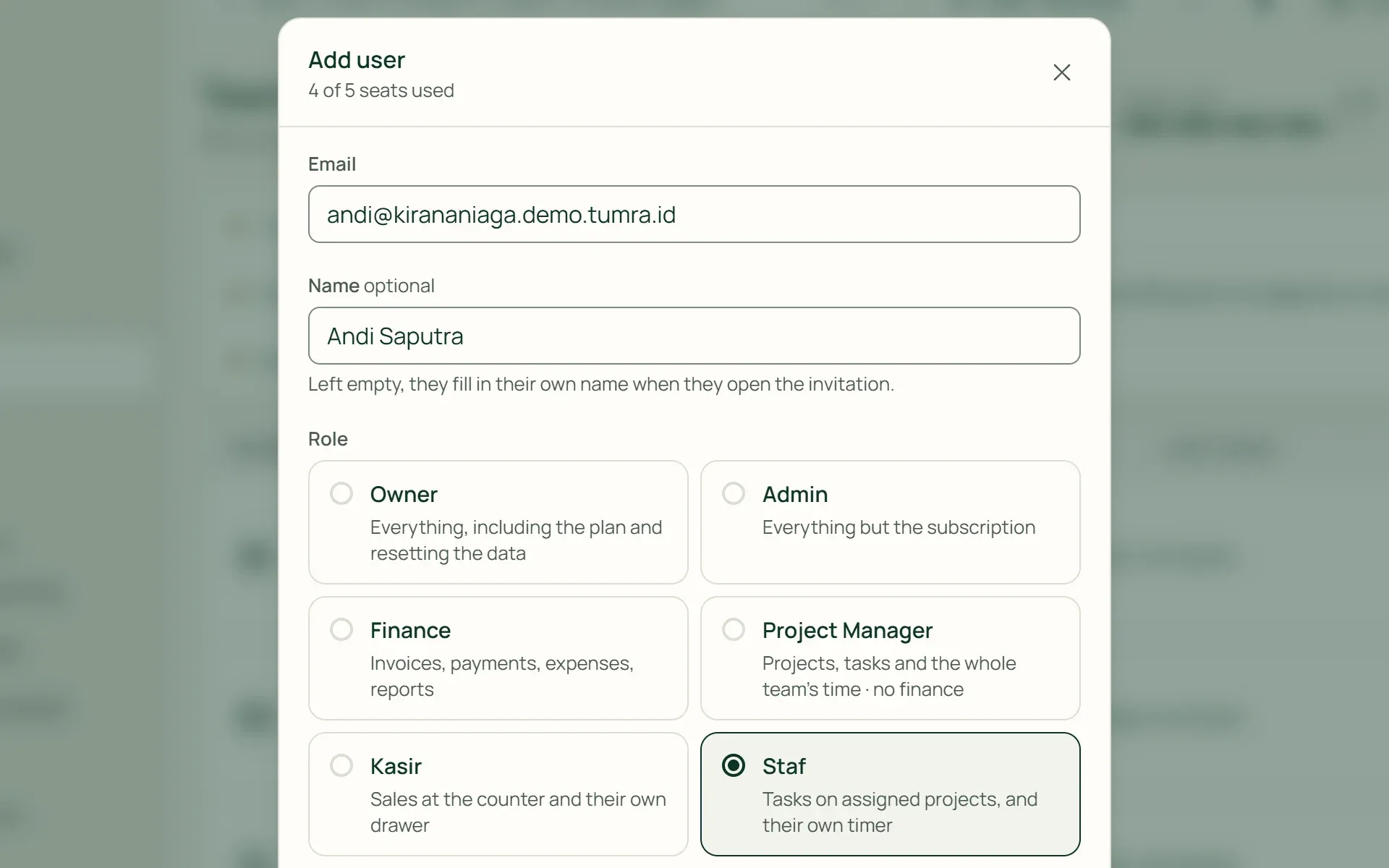
Task: Click the 'Sales at the counter' description
Action: 518,812
